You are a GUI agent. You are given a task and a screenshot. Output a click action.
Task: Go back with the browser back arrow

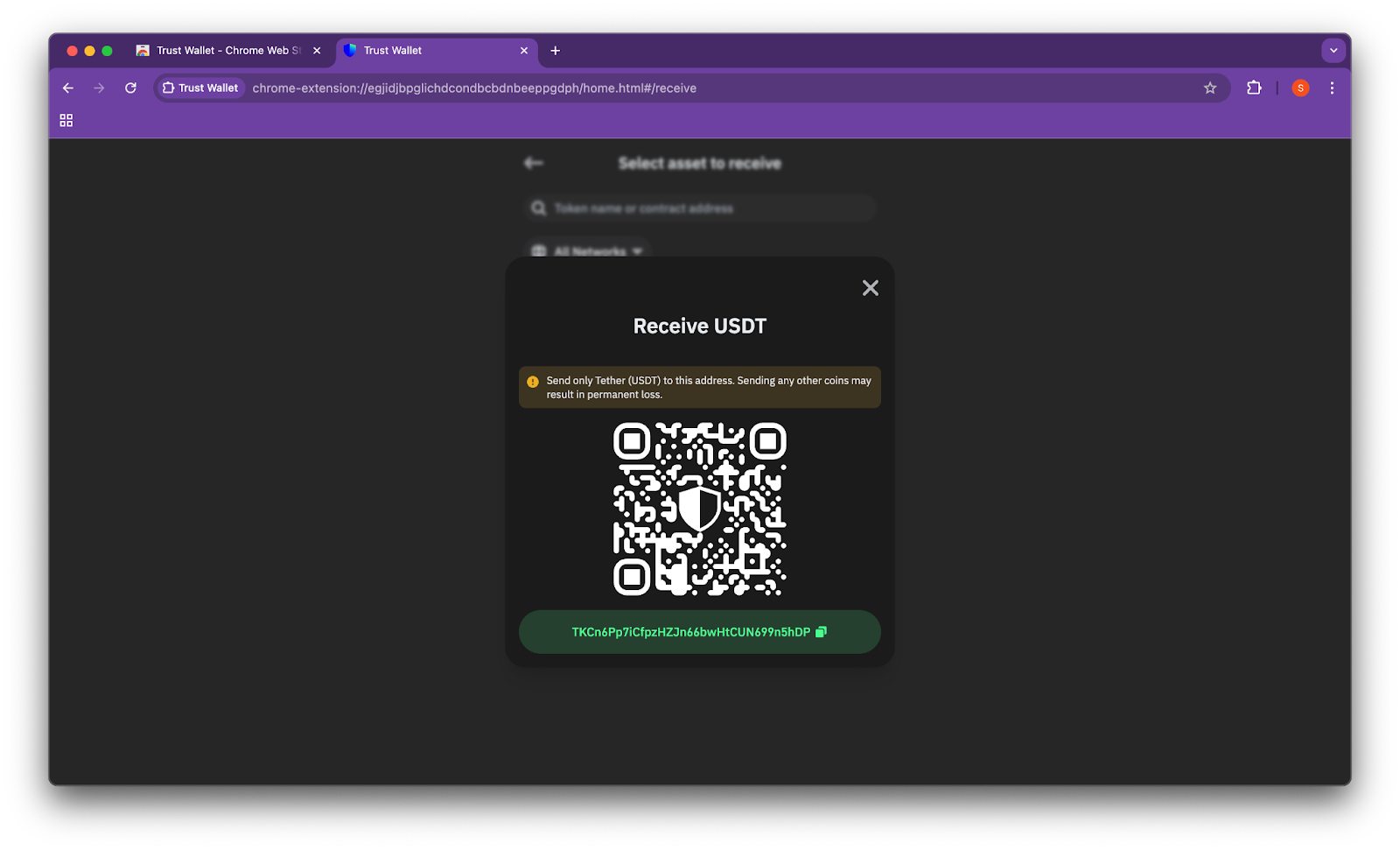pos(68,88)
